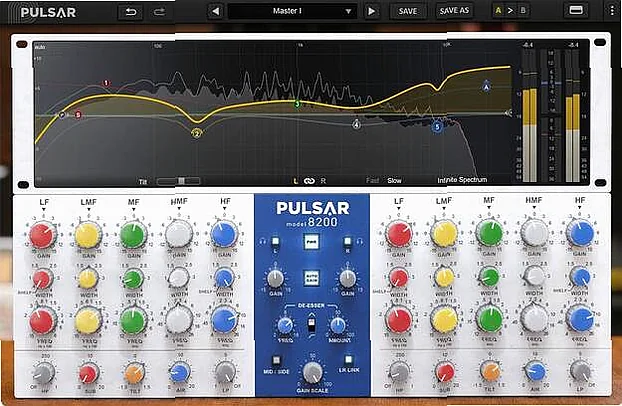Open the Master I preset dropdown
This screenshot has width=622, height=406.
click(292, 11)
